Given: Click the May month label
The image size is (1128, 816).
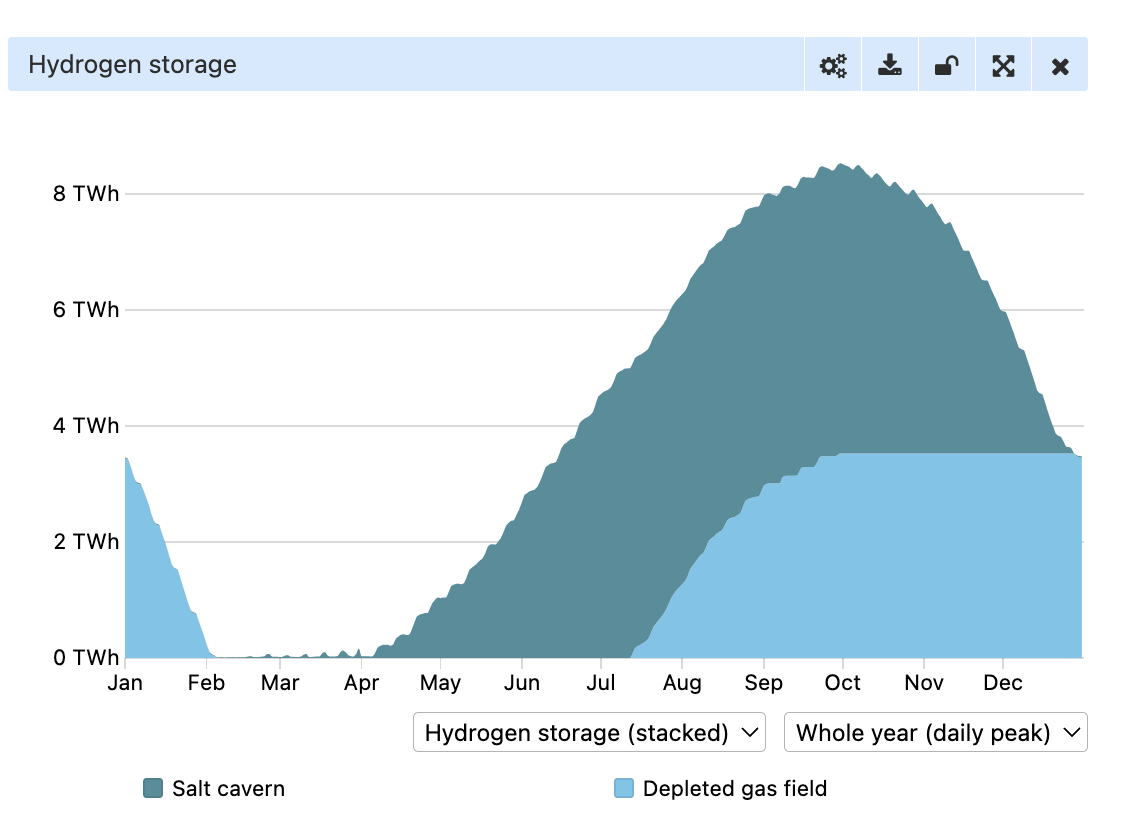Looking at the screenshot, I should point(440,683).
